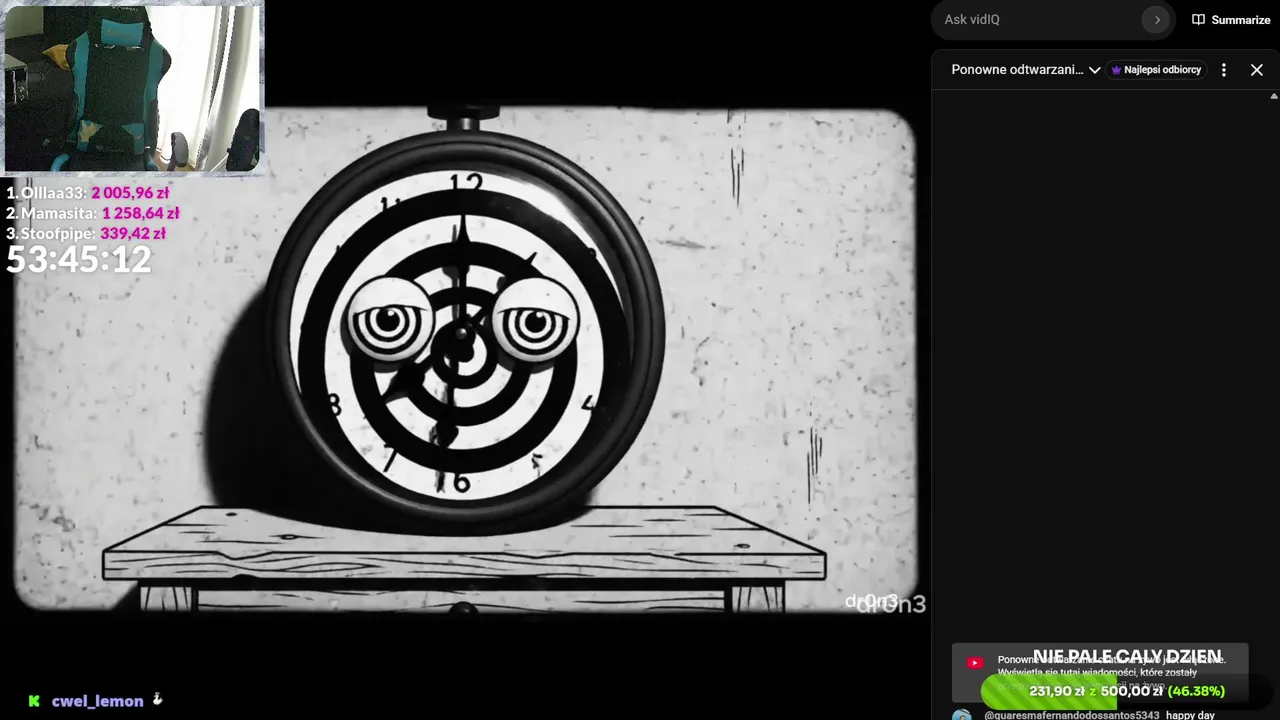The width and height of the screenshot is (1280, 720).
Task: Click the 53:45:12 stream timer
Action: 79,260
